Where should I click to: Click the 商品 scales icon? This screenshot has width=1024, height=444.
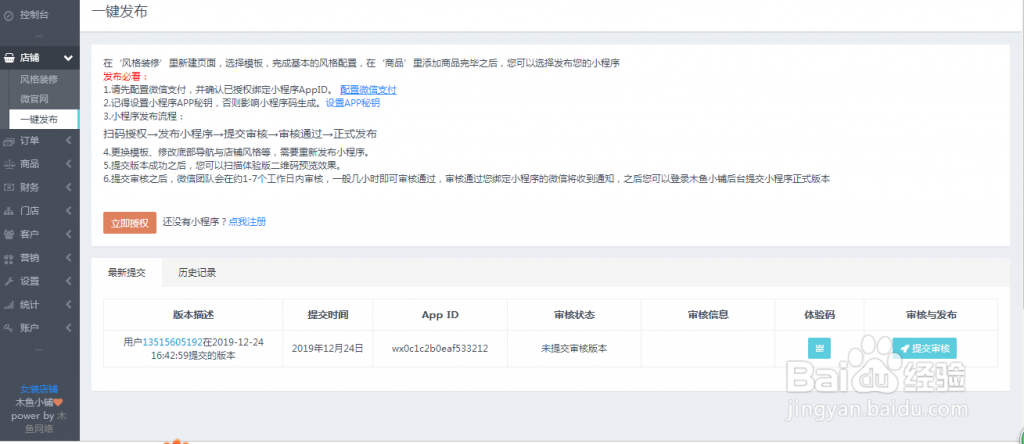pyautogui.click(x=9, y=164)
